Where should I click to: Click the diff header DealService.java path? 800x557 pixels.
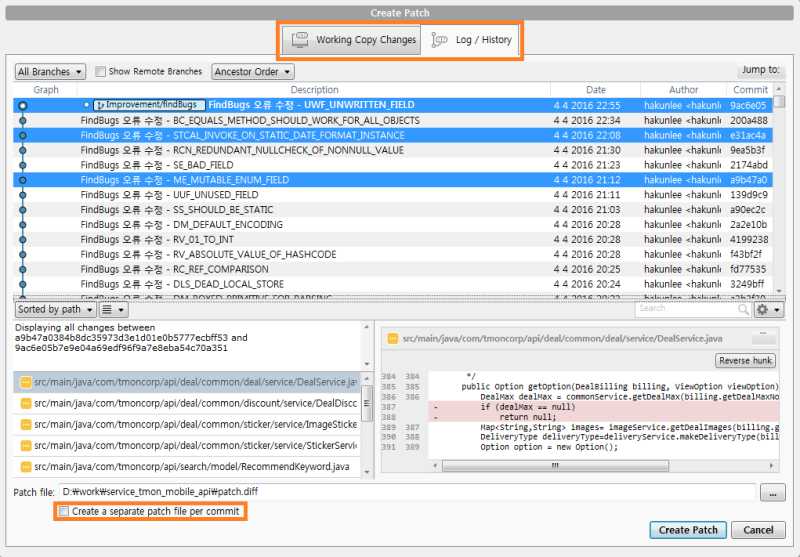tap(562, 339)
